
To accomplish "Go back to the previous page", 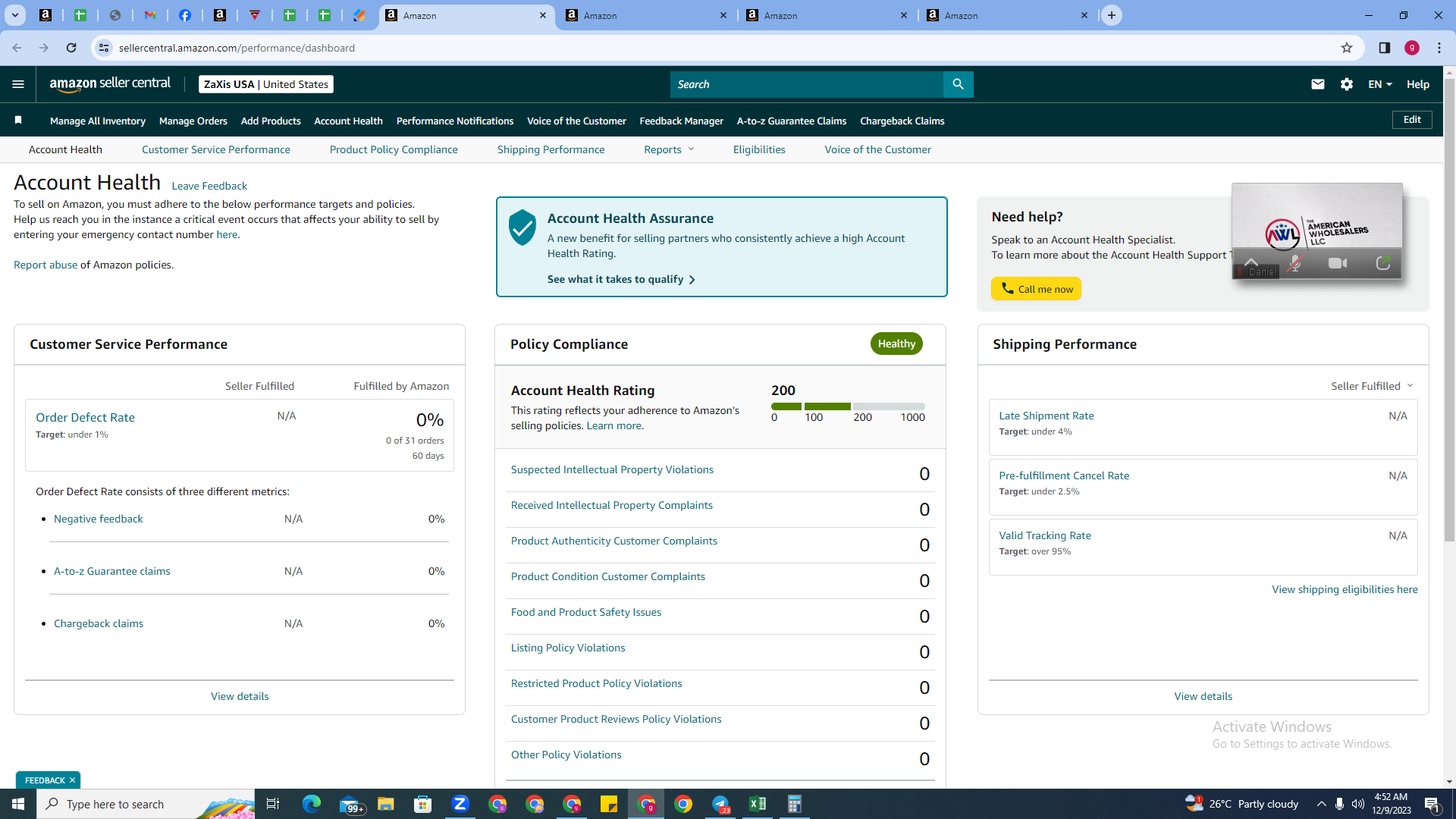I will tap(17, 48).
